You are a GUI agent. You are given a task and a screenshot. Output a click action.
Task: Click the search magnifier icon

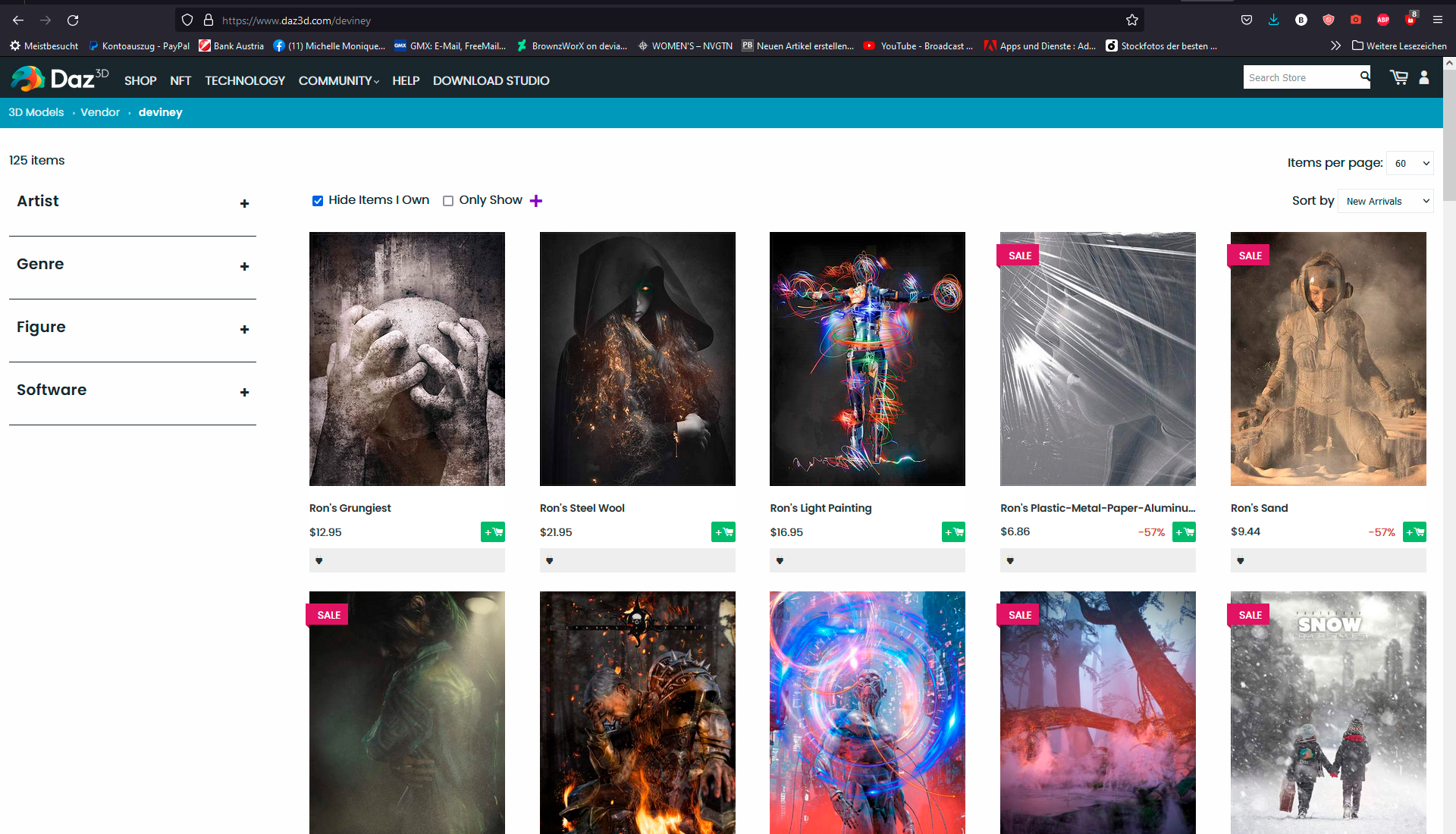point(1364,77)
